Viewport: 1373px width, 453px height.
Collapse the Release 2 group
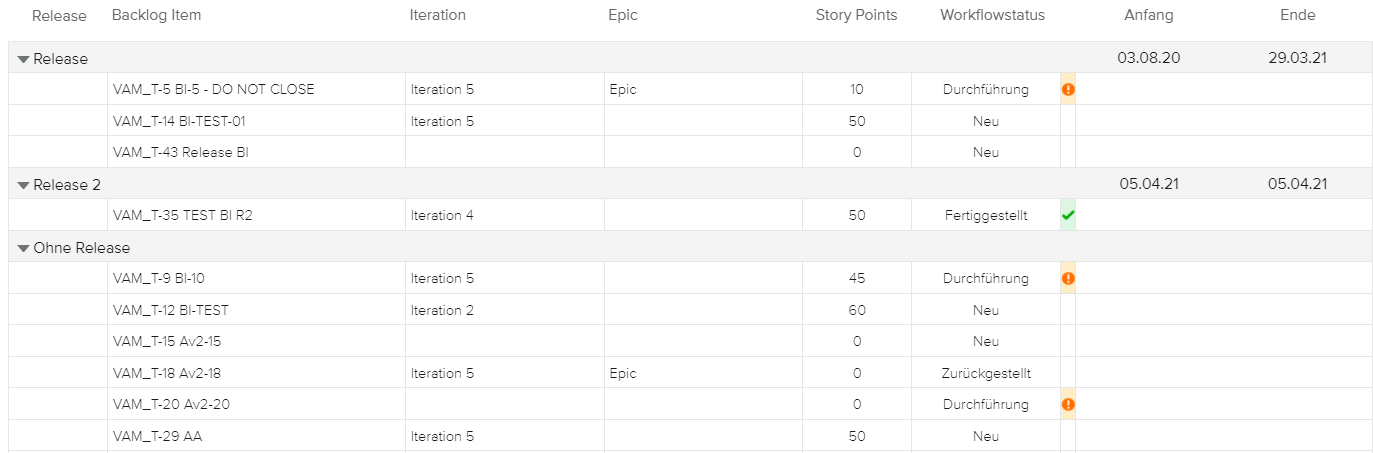(x=24, y=185)
